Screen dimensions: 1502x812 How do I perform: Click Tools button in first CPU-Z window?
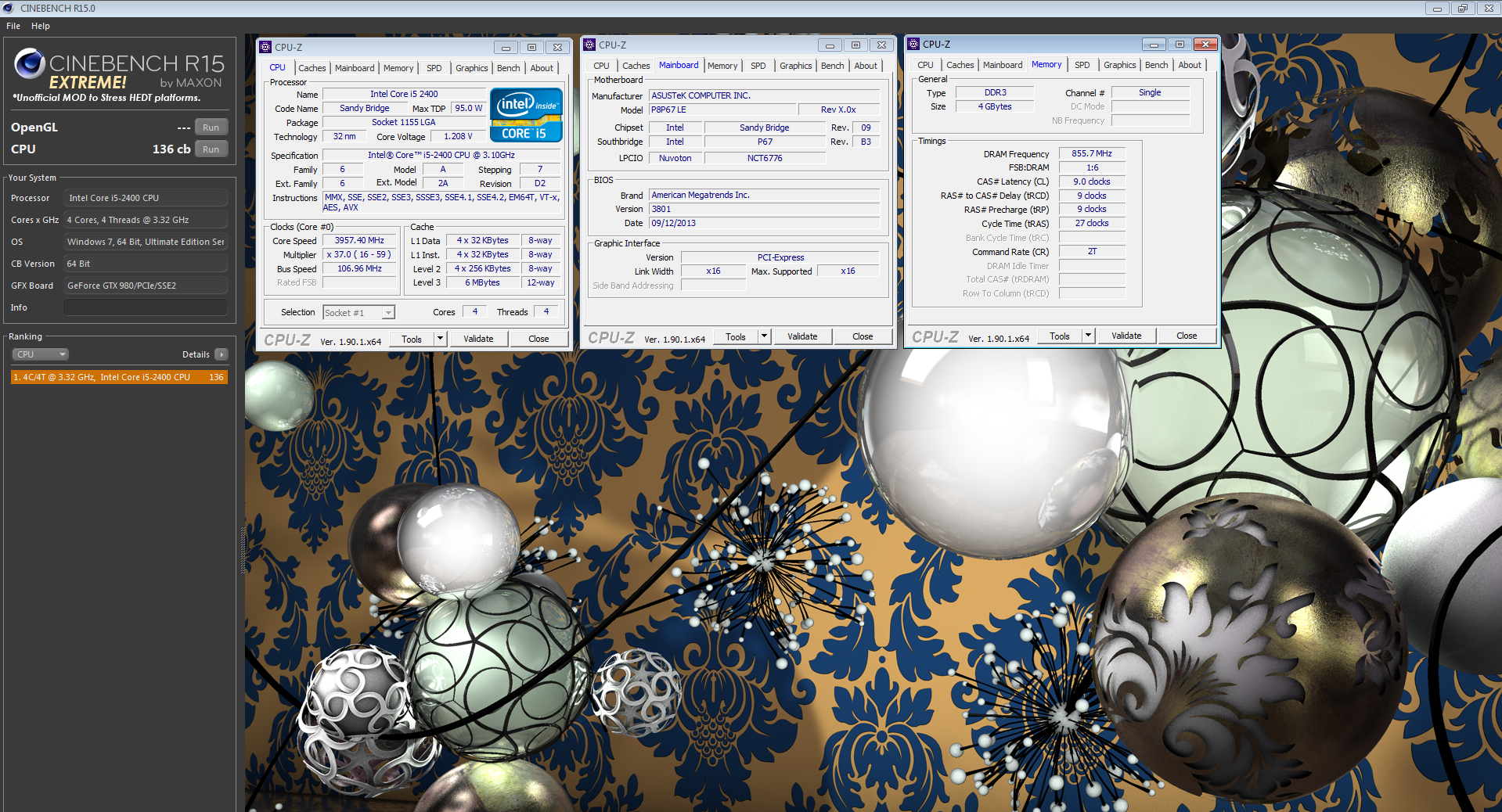click(x=412, y=339)
